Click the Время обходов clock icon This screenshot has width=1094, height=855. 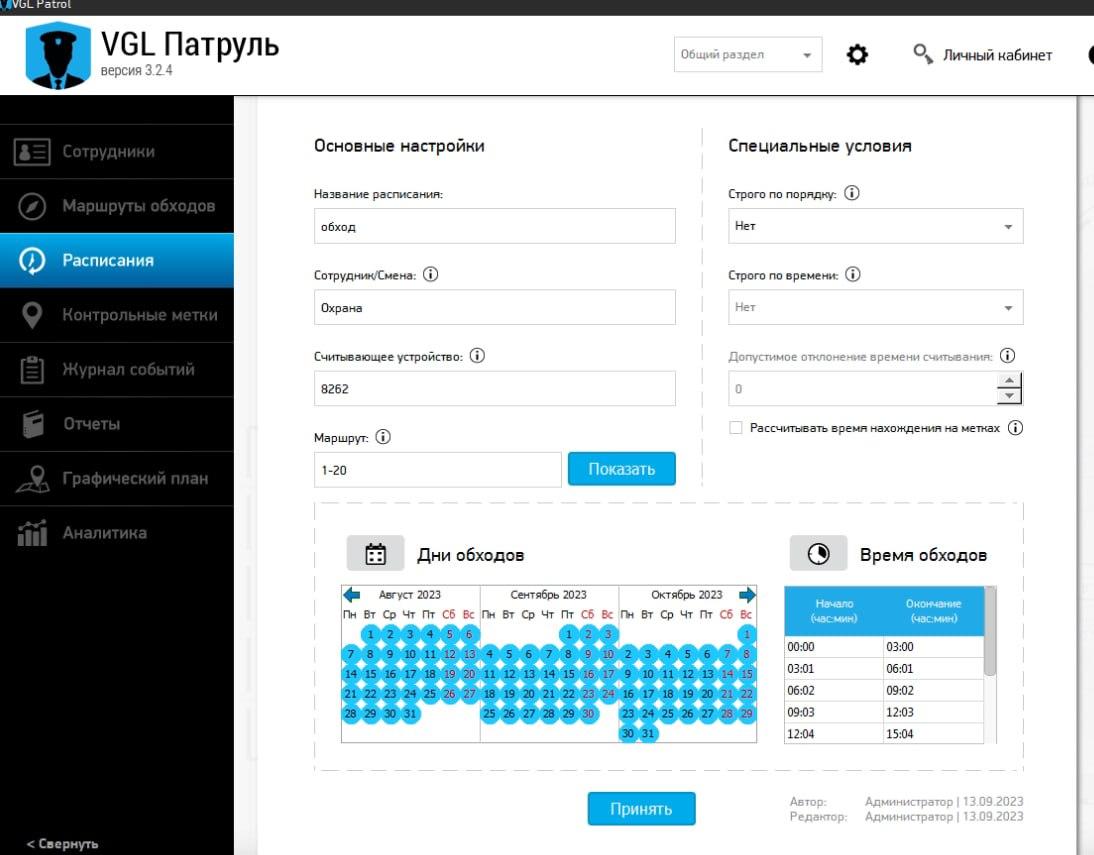(x=818, y=553)
